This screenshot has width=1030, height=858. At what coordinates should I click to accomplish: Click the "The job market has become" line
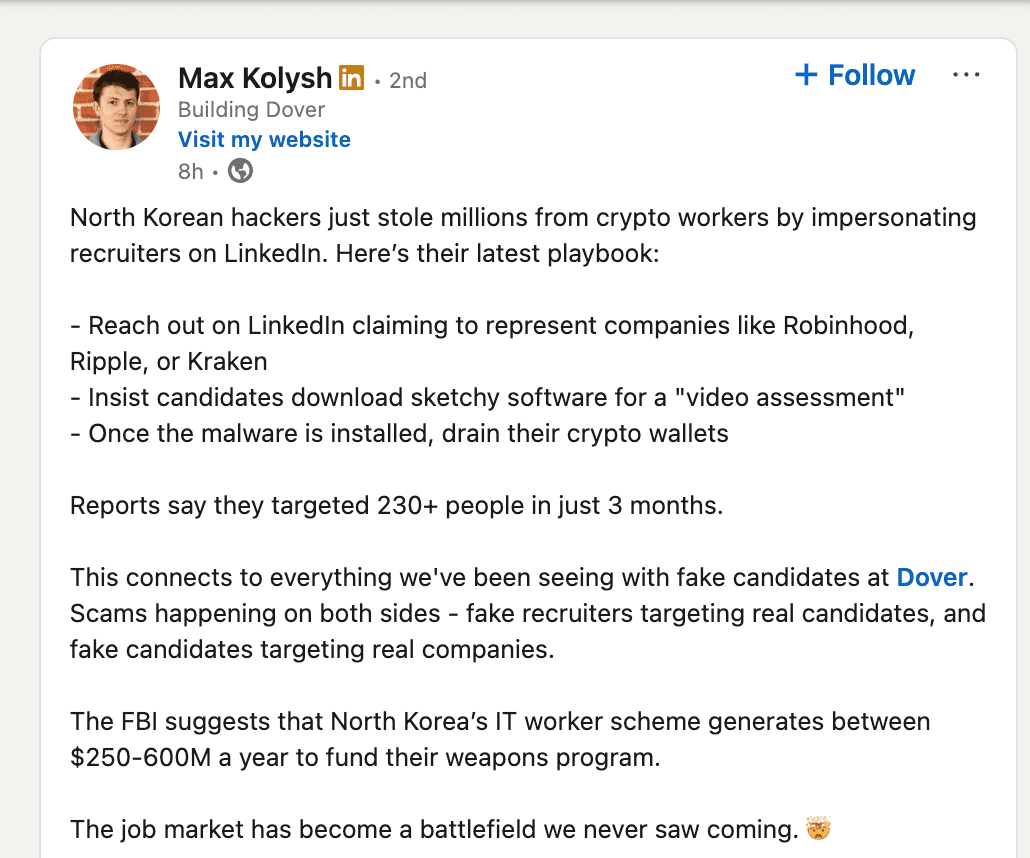pyautogui.click(x=432, y=829)
